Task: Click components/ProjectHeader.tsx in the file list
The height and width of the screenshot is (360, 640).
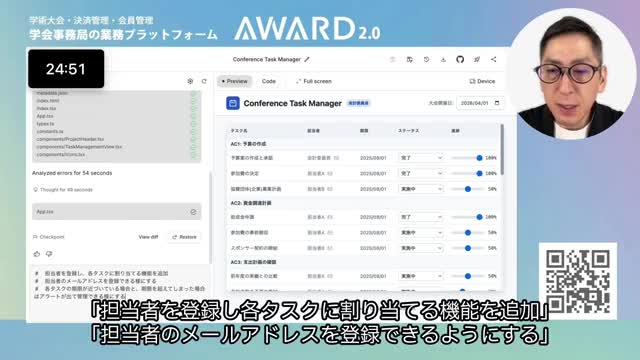Action: (70, 139)
